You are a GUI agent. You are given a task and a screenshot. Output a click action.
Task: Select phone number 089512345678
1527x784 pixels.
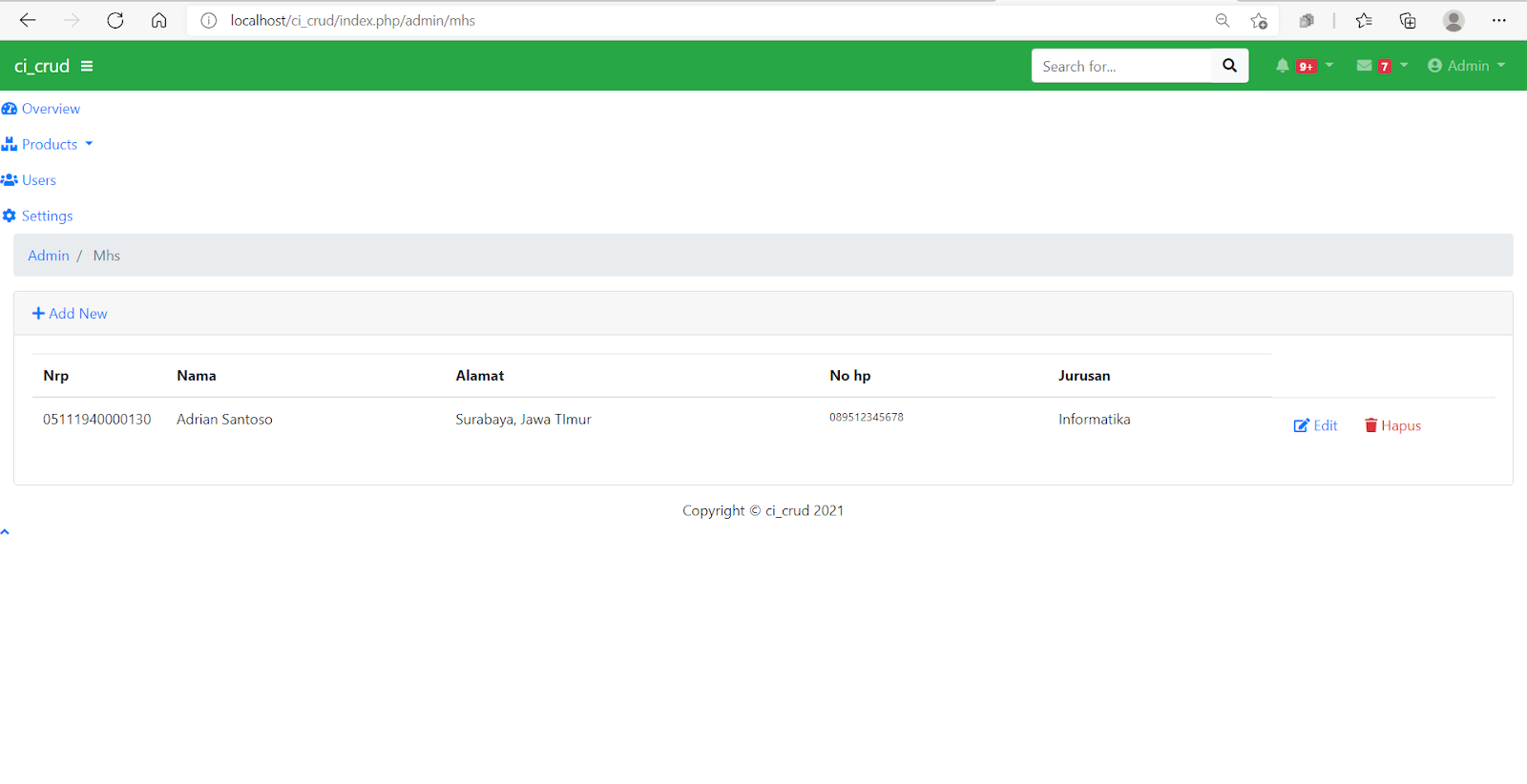pos(867,418)
